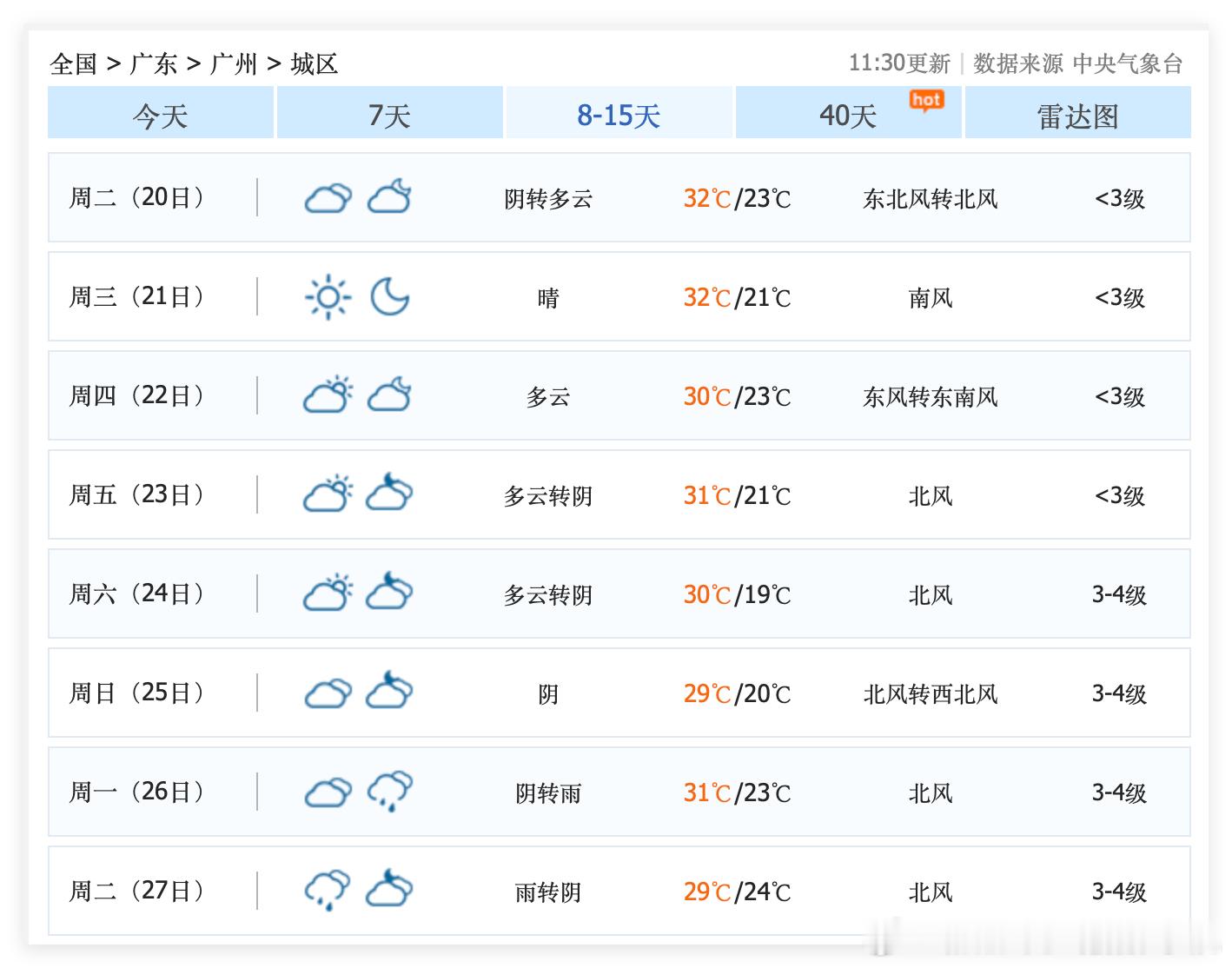
Task: Open 广州 city breadcrumb link
Action: pos(234,63)
